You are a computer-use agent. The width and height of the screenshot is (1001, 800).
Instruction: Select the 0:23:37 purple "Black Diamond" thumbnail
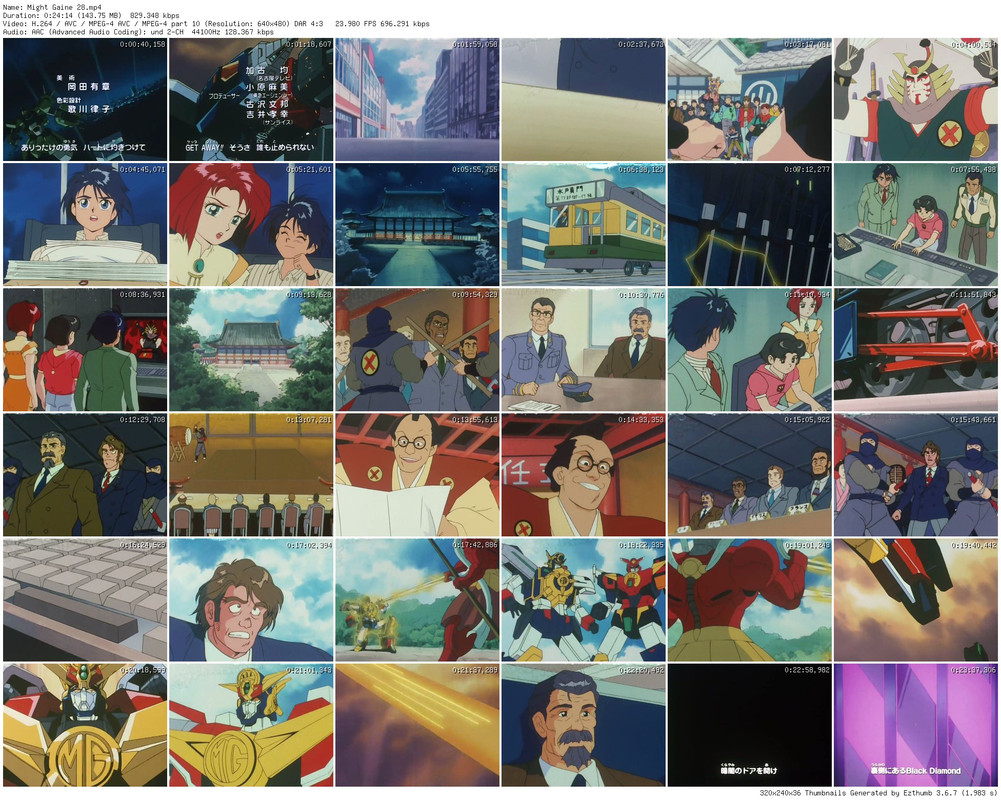coord(915,725)
